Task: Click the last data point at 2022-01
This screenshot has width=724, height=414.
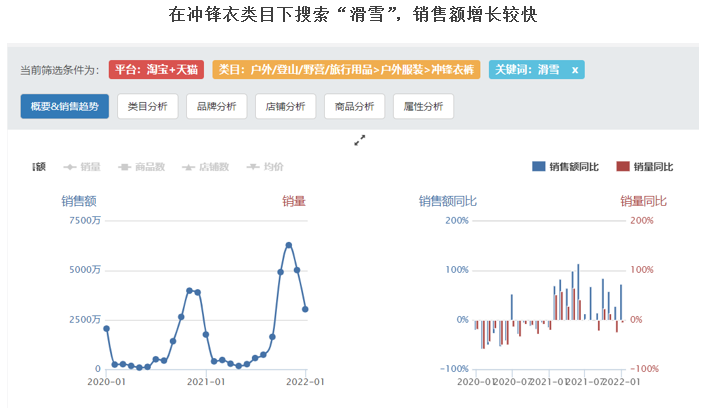Action: (305, 309)
